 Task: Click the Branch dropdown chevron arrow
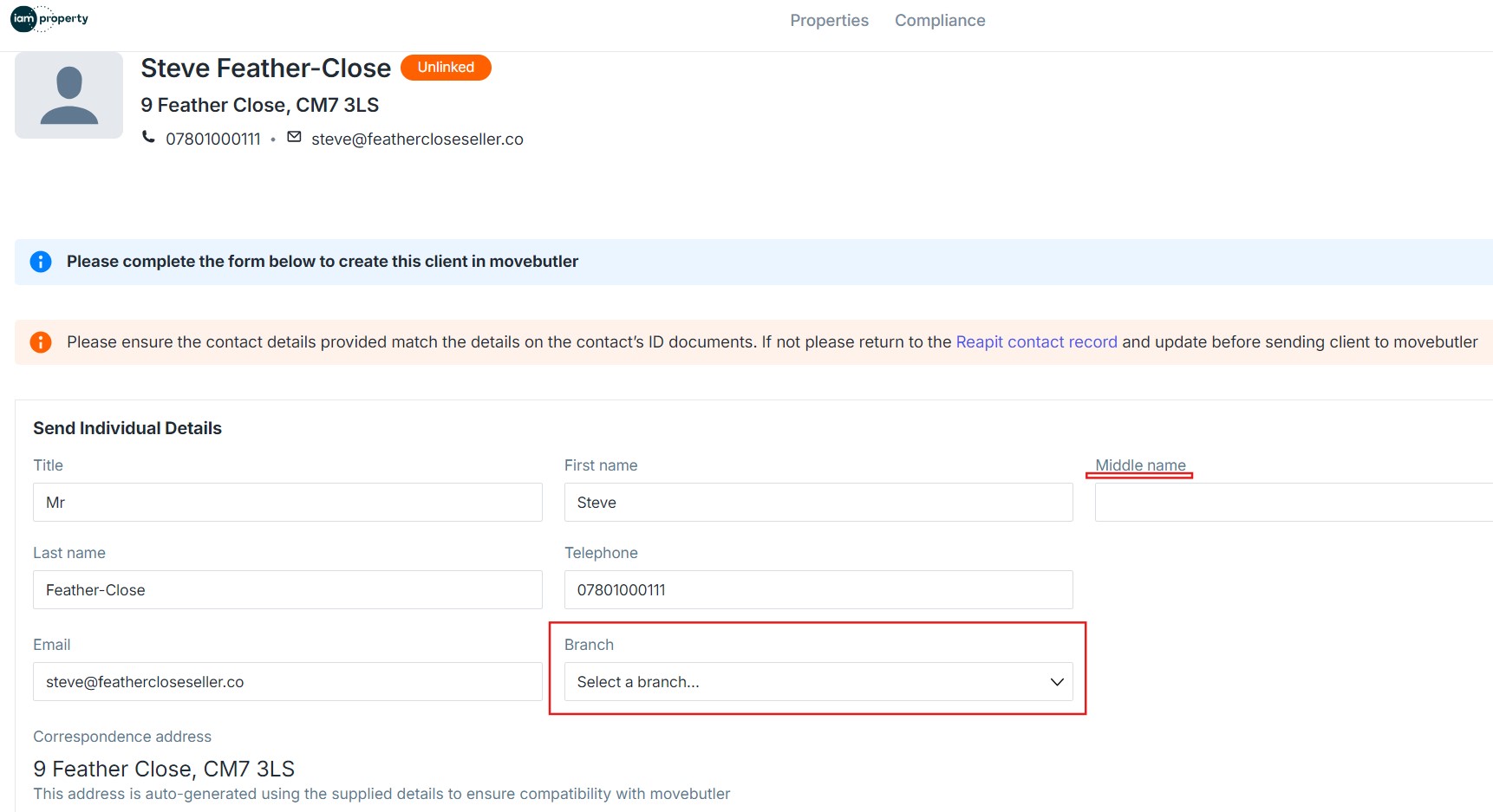[1056, 682]
